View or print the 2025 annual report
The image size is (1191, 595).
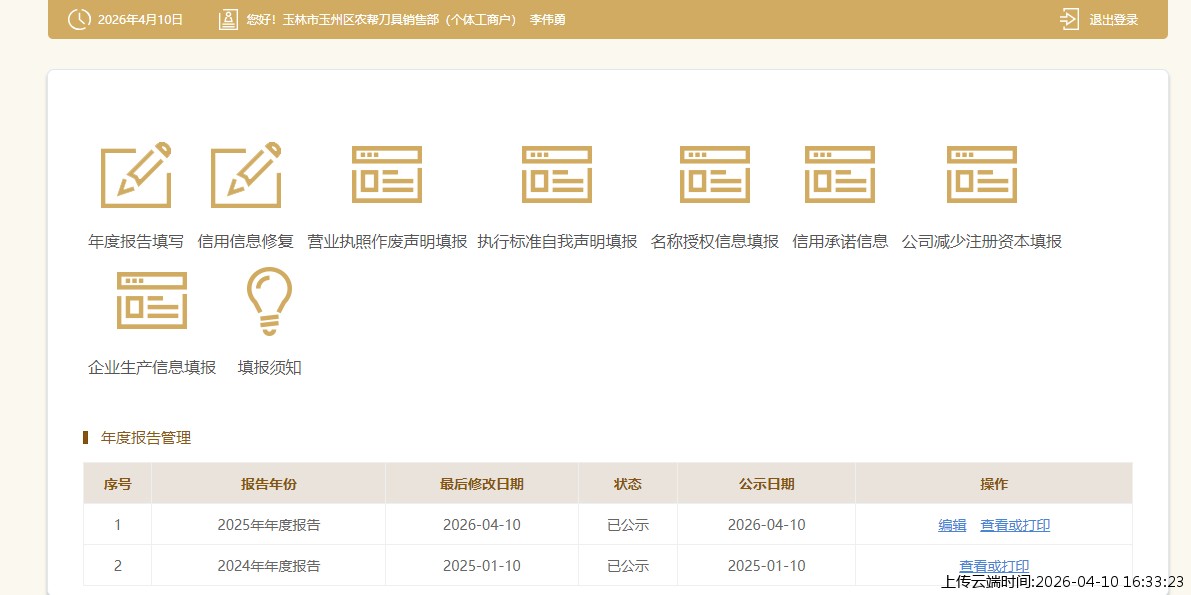[1015, 525]
